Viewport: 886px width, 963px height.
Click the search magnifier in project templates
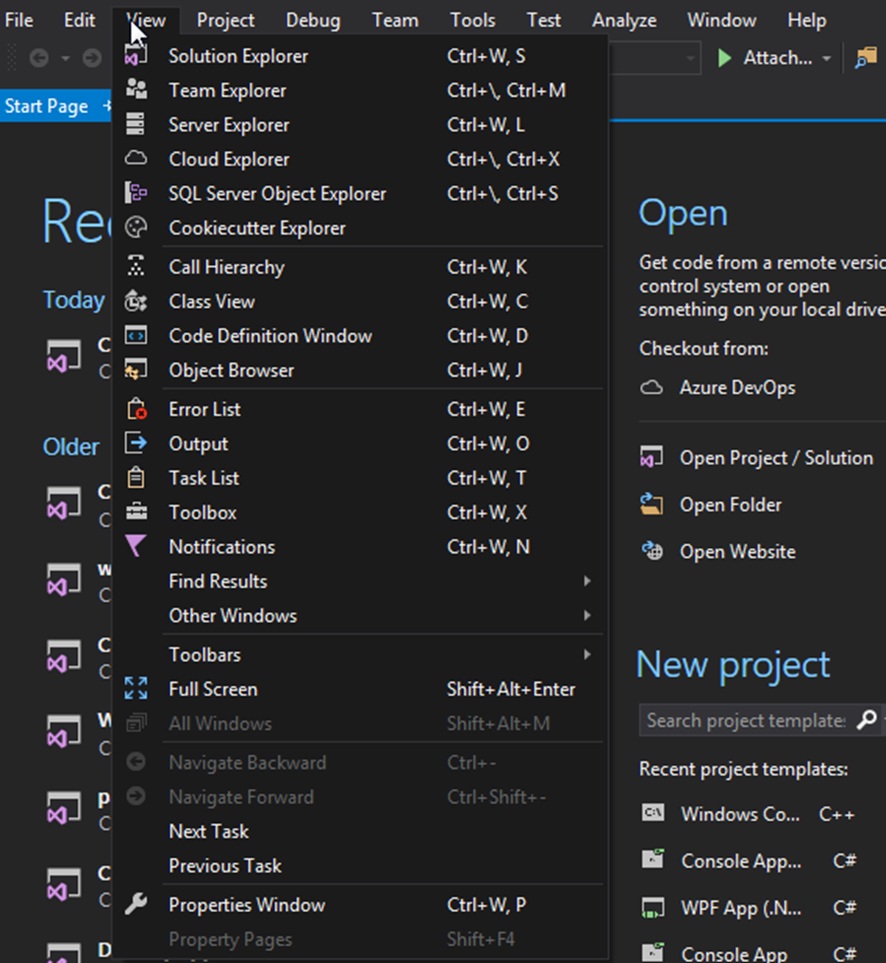tap(866, 719)
